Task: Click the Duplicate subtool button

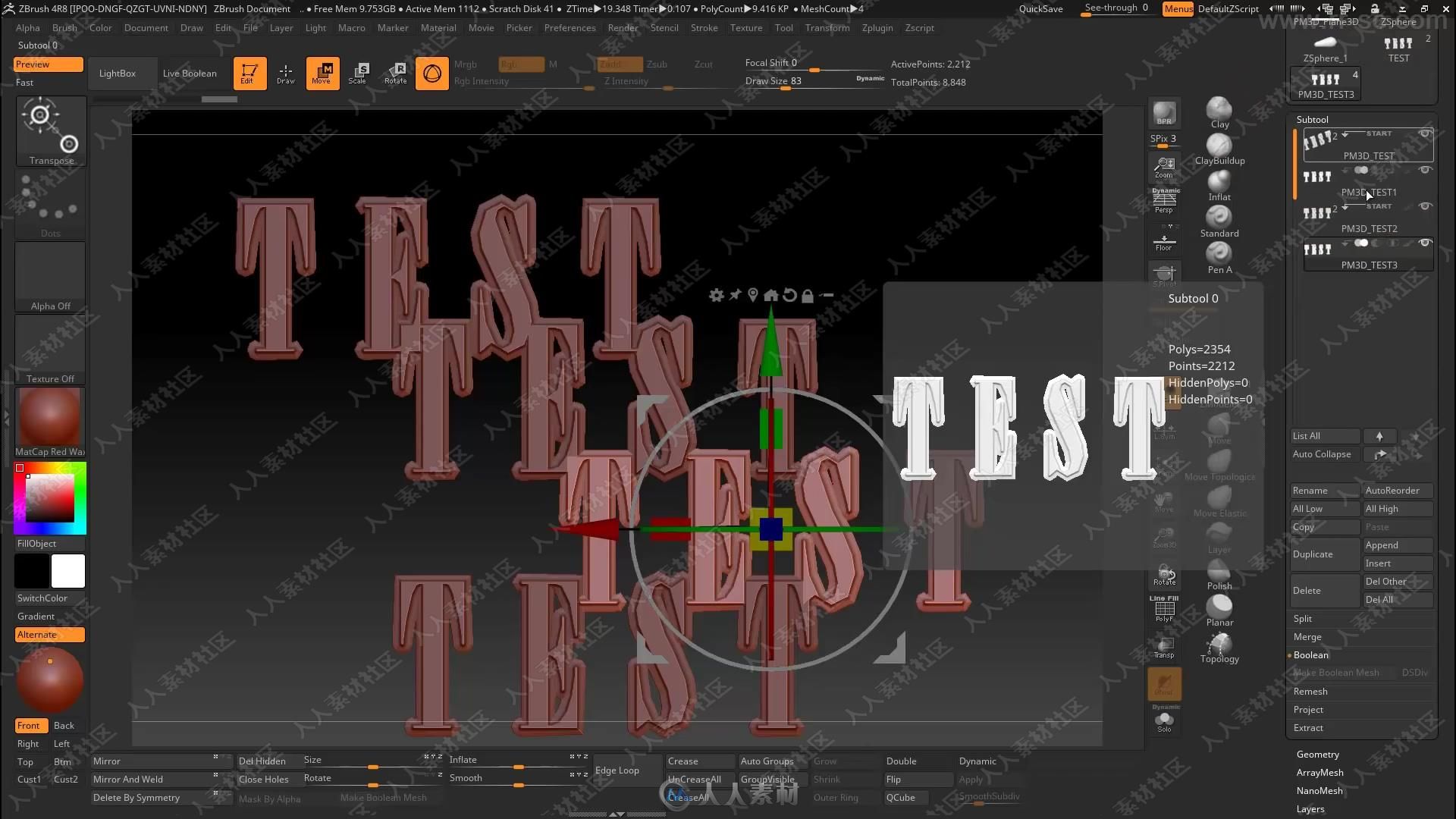Action: coord(1325,554)
